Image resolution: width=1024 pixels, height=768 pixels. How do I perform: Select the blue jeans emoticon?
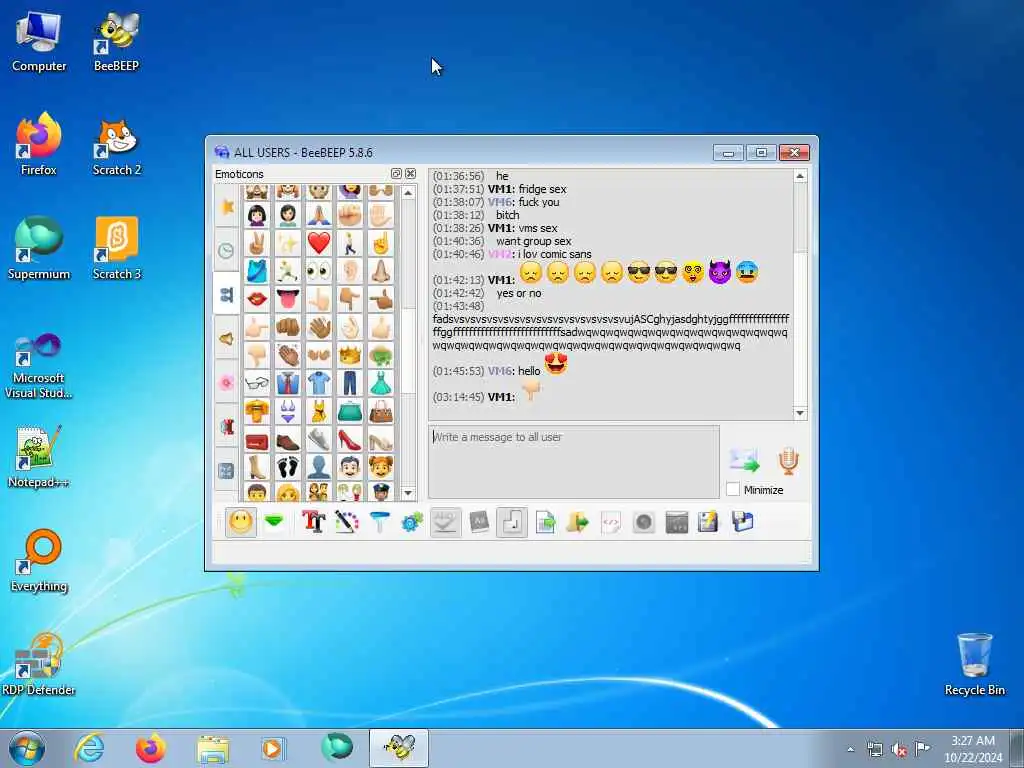(x=350, y=383)
